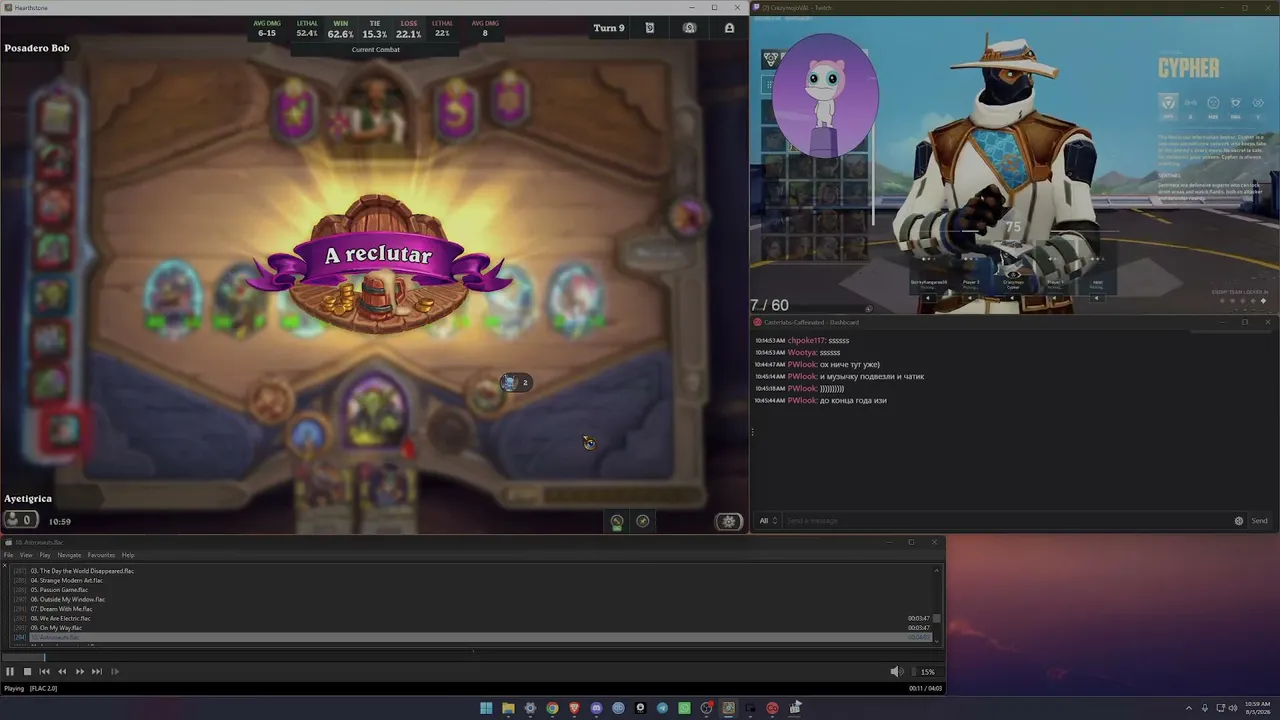The image size is (1280, 720).
Task: Click username chpoke117 in chat
Action: (x=807, y=341)
